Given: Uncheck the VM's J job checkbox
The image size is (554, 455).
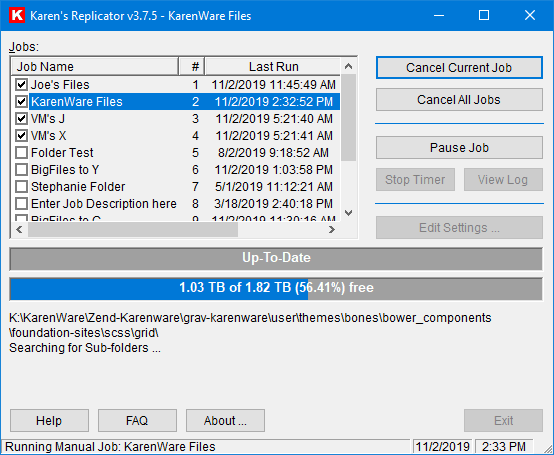Looking at the screenshot, I should tap(22, 119).
